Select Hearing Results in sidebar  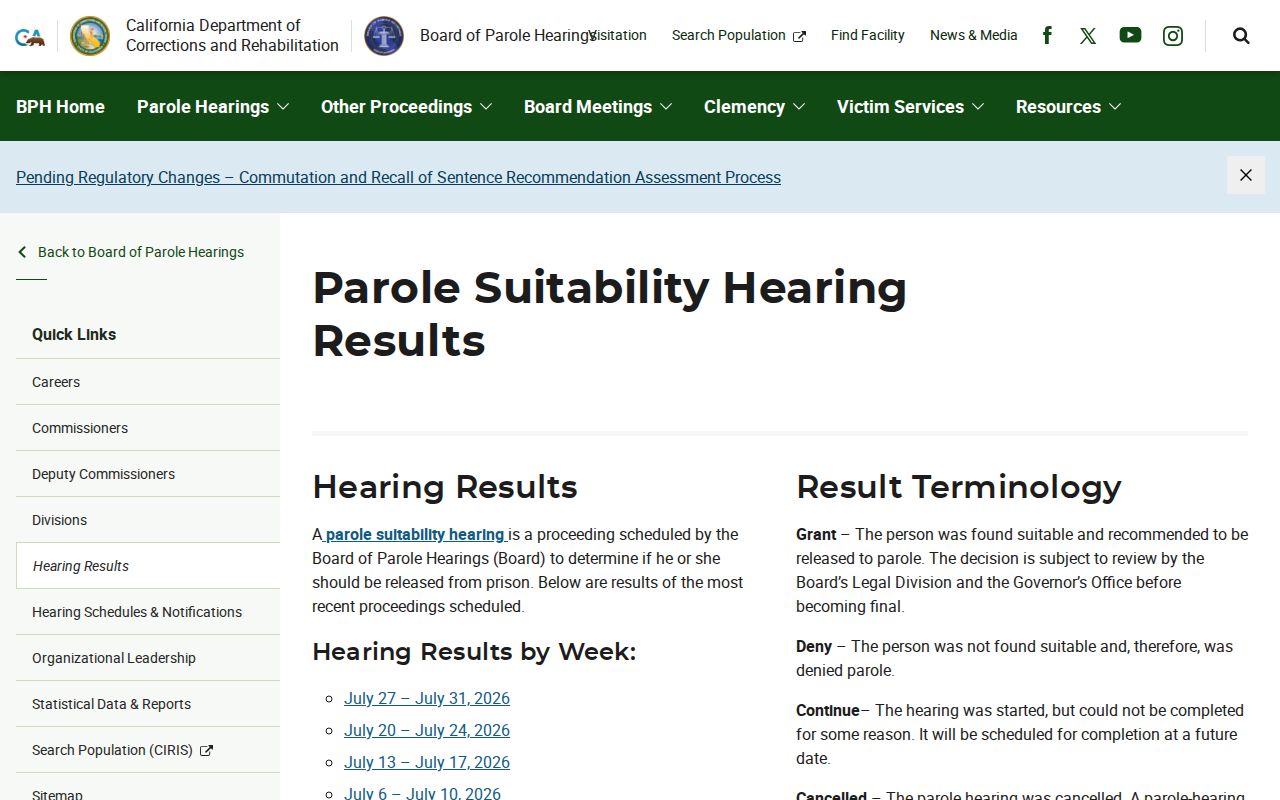(x=148, y=566)
